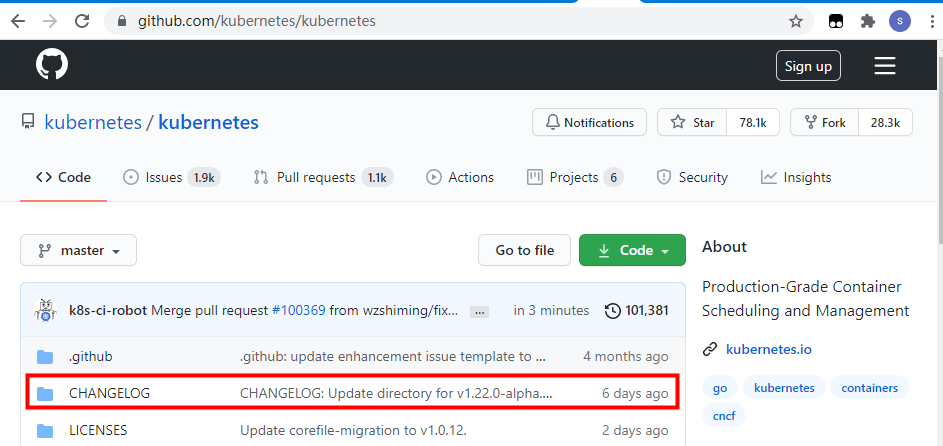Visit the kubernetes.io website link
The width and height of the screenshot is (943, 446).
tap(769, 349)
